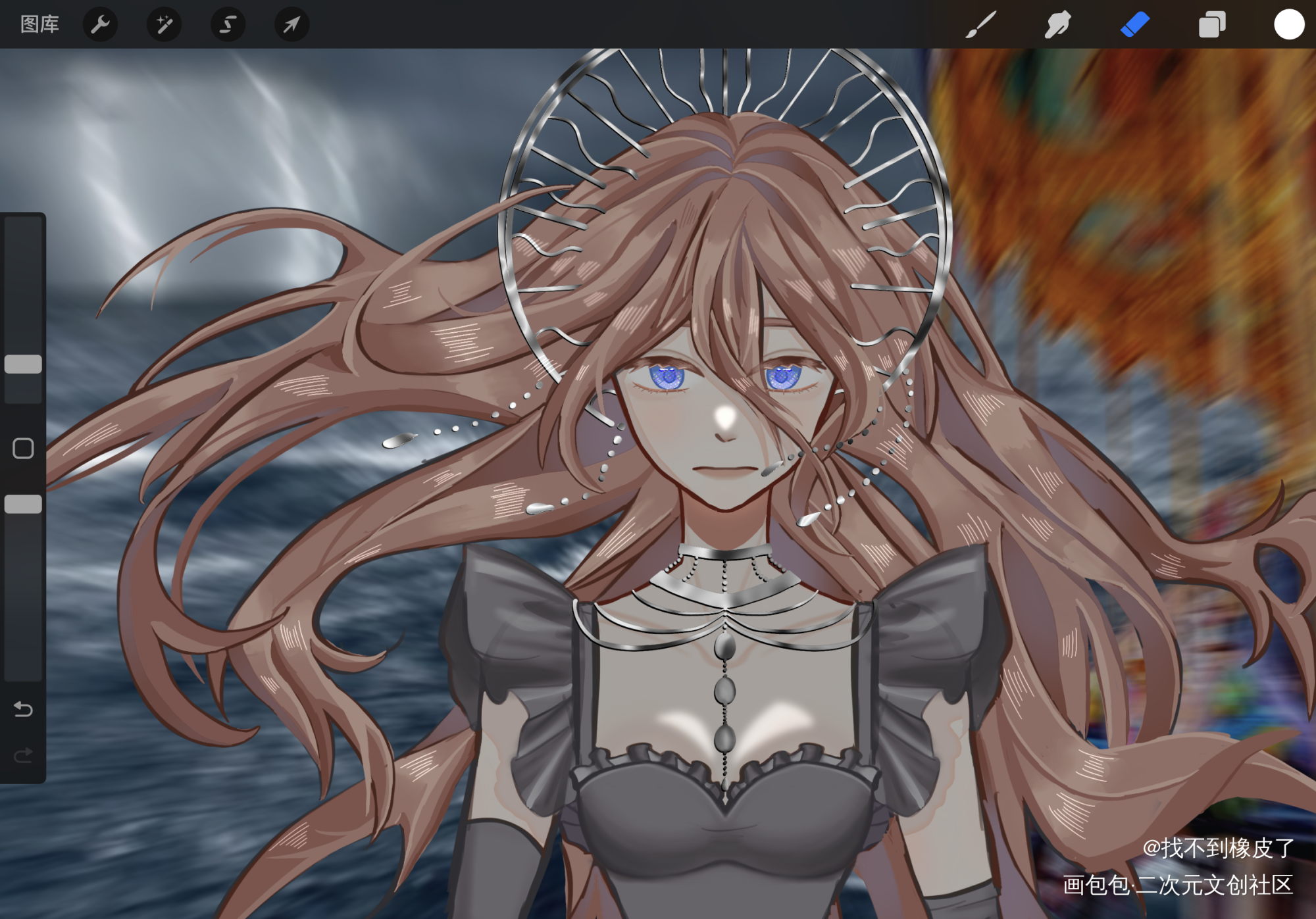Activate the Selection S-shaped tool

pyautogui.click(x=228, y=24)
